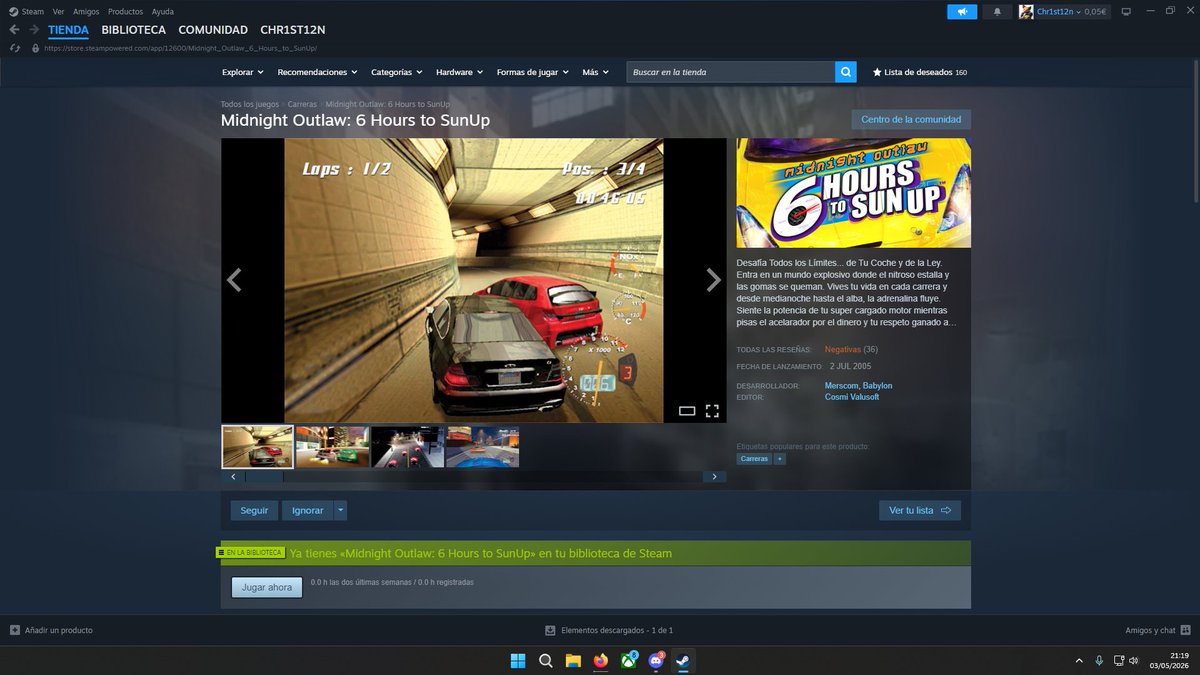1200x675 pixels.
Task: Select the second screenshot thumbnail
Action: click(333, 447)
